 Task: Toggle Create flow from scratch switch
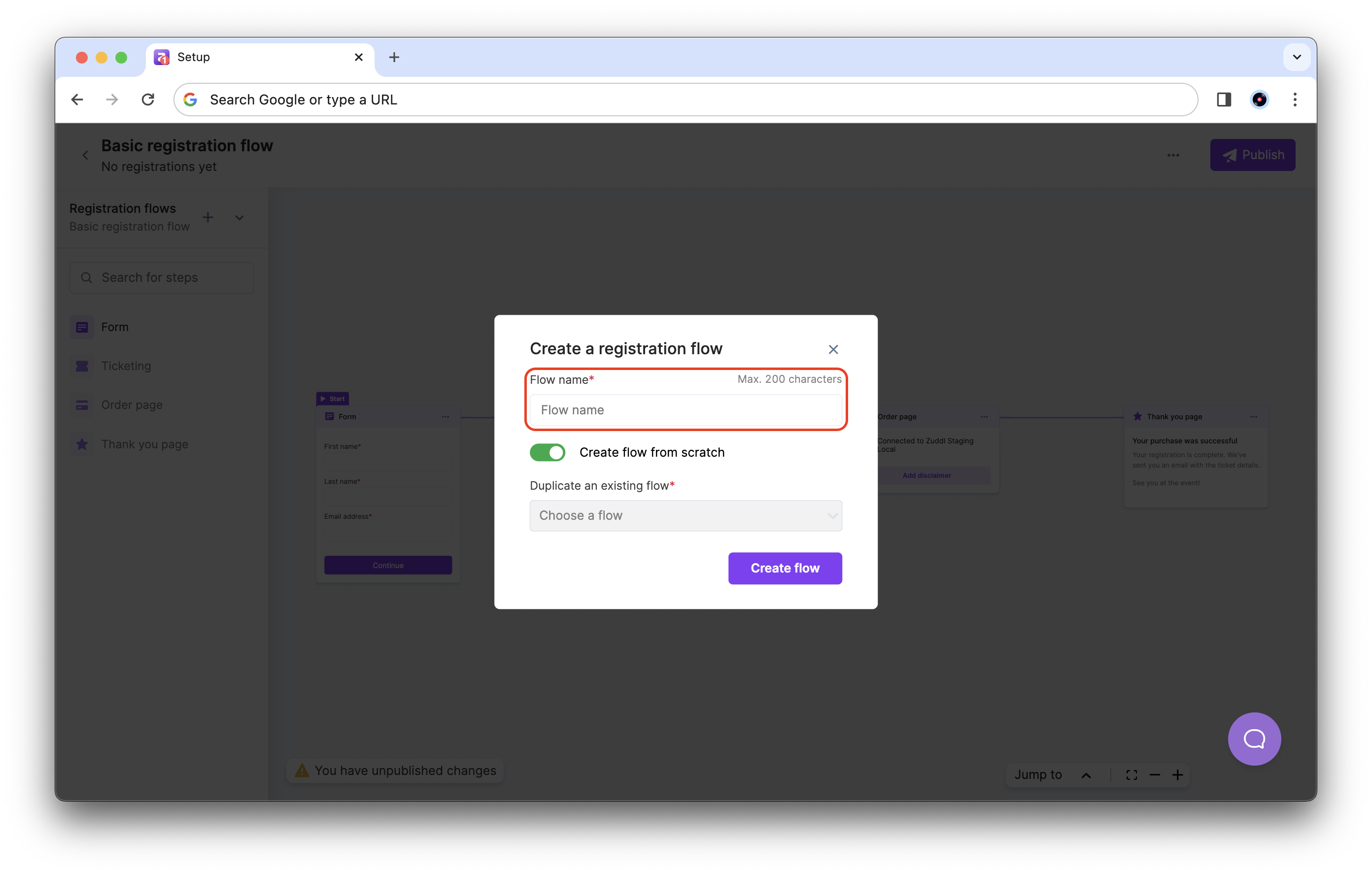tap(547, 452)
